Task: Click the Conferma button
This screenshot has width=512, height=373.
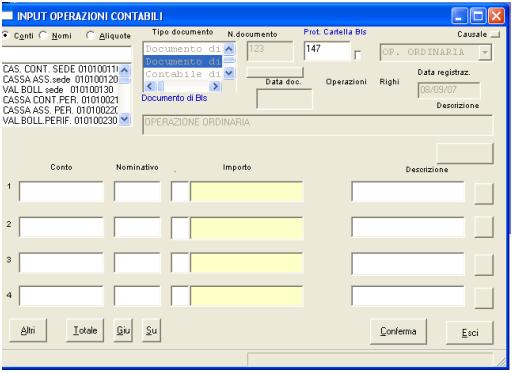Action: pos(398,331)
